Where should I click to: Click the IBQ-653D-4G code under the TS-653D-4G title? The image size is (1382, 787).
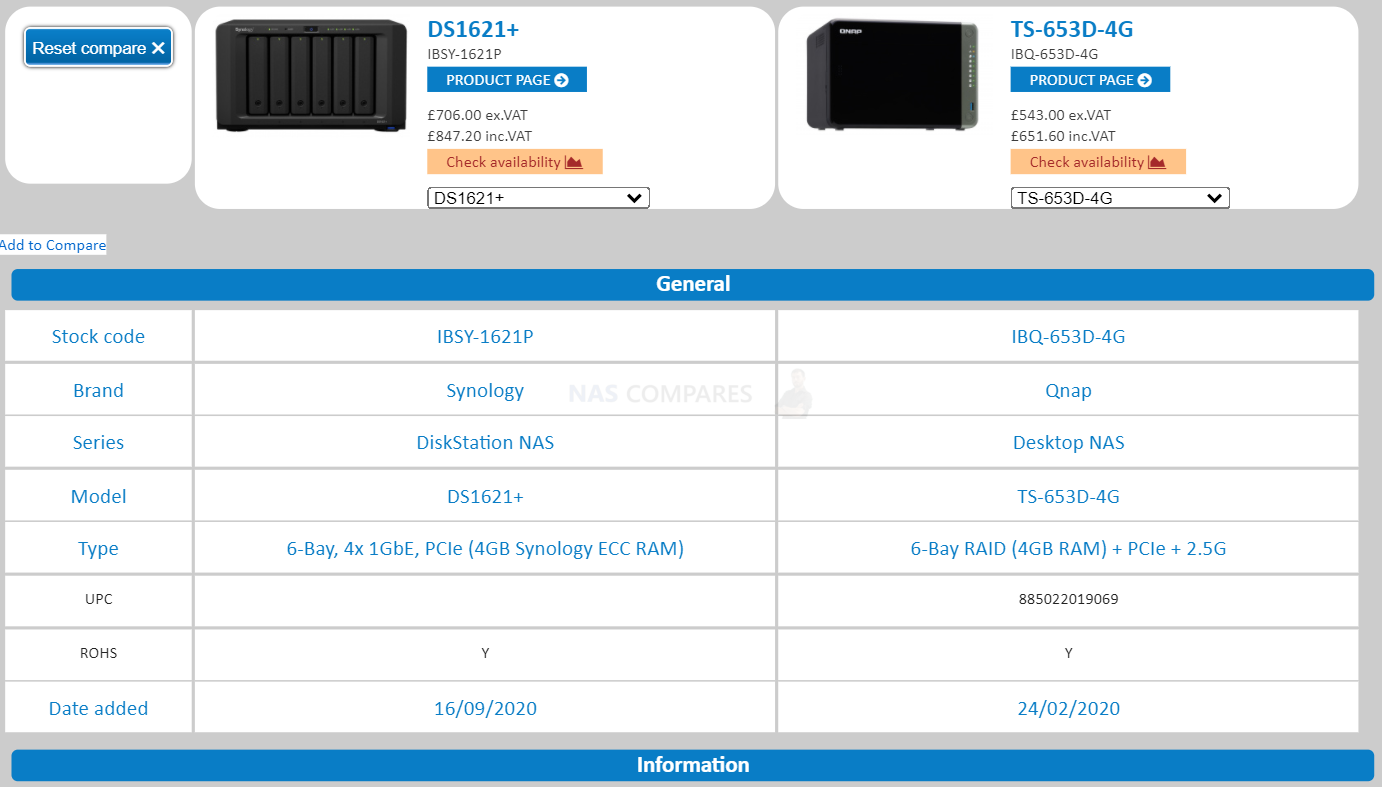(x=1055, y=54)
